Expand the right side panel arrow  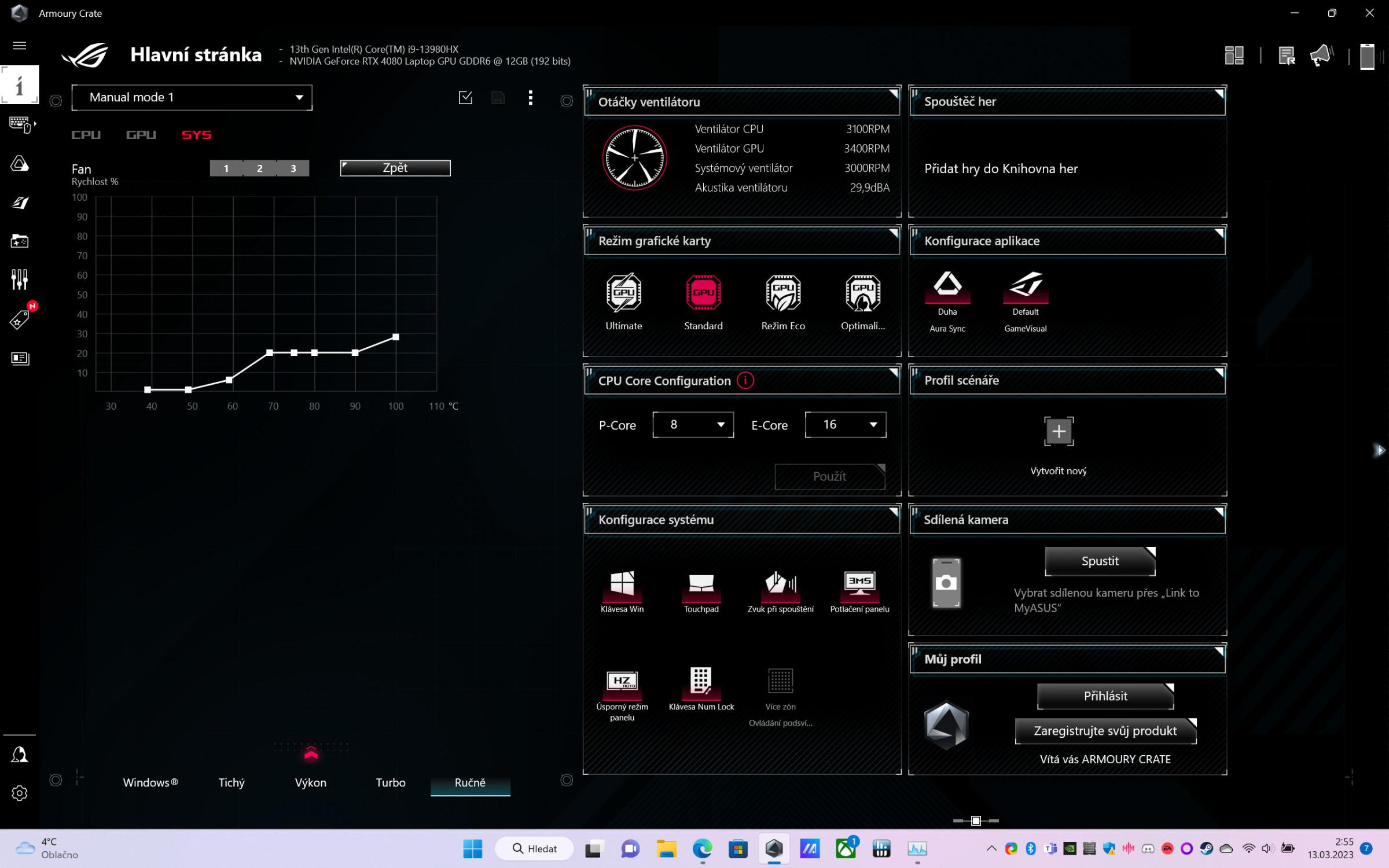pyautogui.click(x=1380, y=450)
